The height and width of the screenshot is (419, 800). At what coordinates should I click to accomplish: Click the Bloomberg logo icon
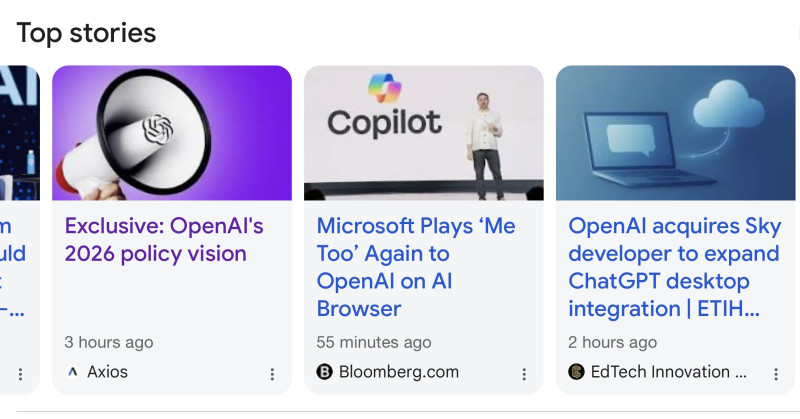[324, 372]
